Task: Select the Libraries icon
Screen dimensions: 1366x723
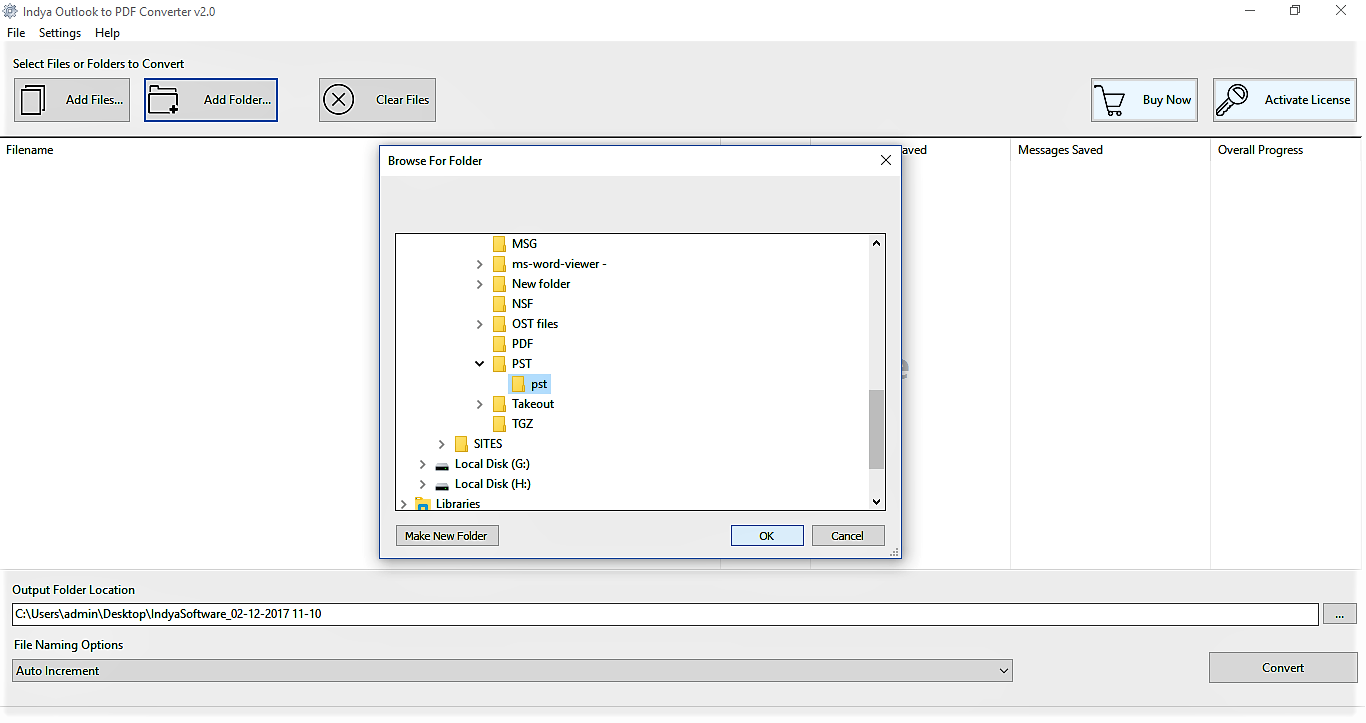Action: point(423,504)
